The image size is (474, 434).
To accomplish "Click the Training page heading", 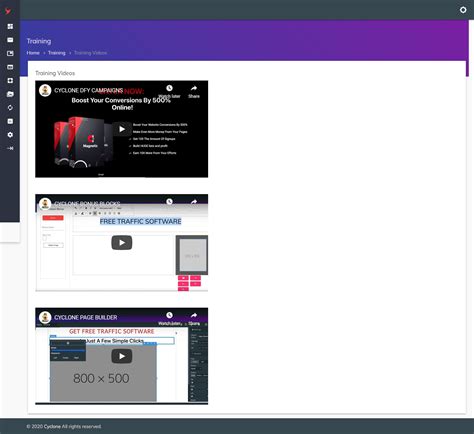I will click(x=39, y=41).
